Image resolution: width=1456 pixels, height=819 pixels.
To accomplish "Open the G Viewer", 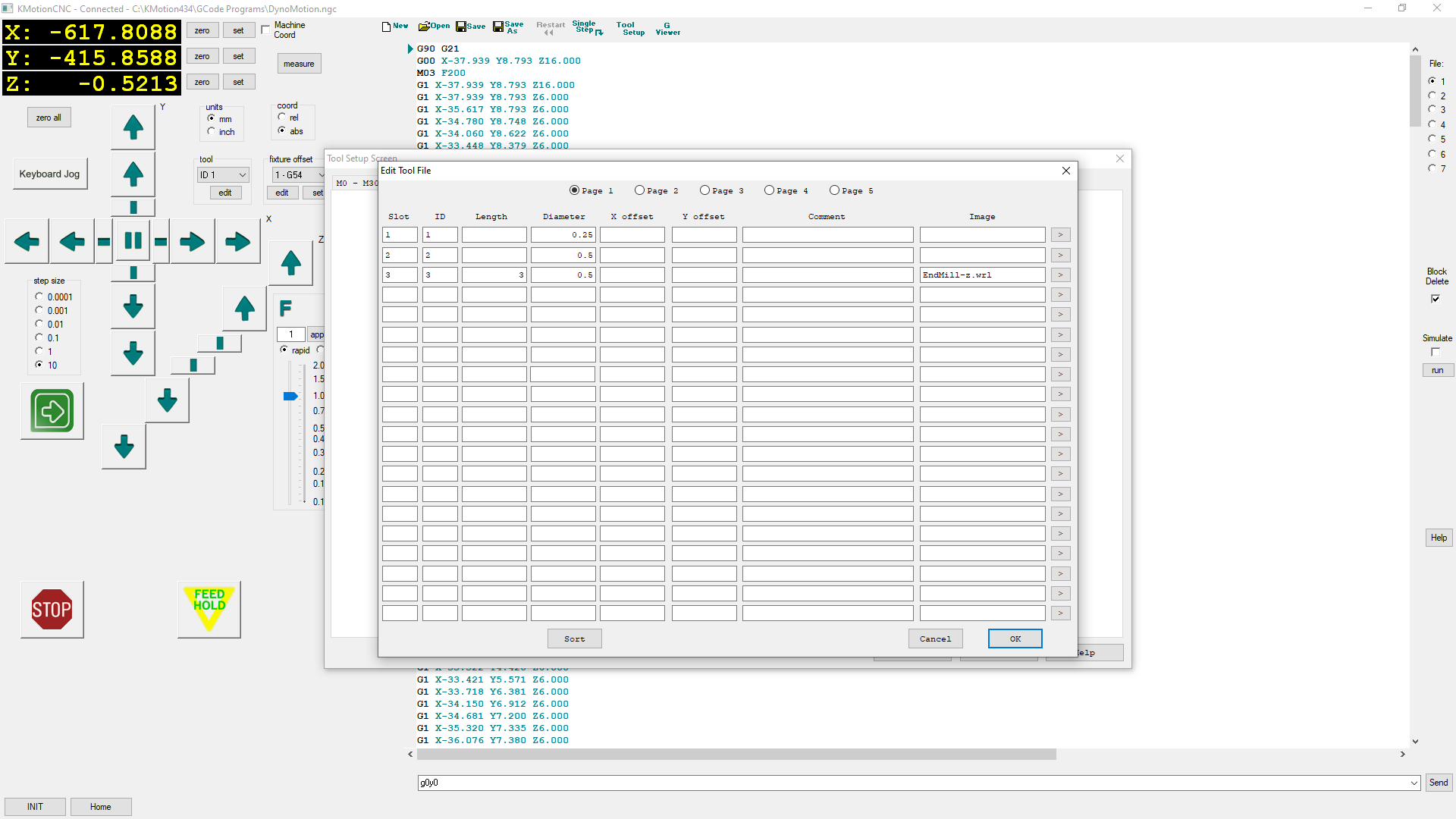I will [x=667, y=29].
